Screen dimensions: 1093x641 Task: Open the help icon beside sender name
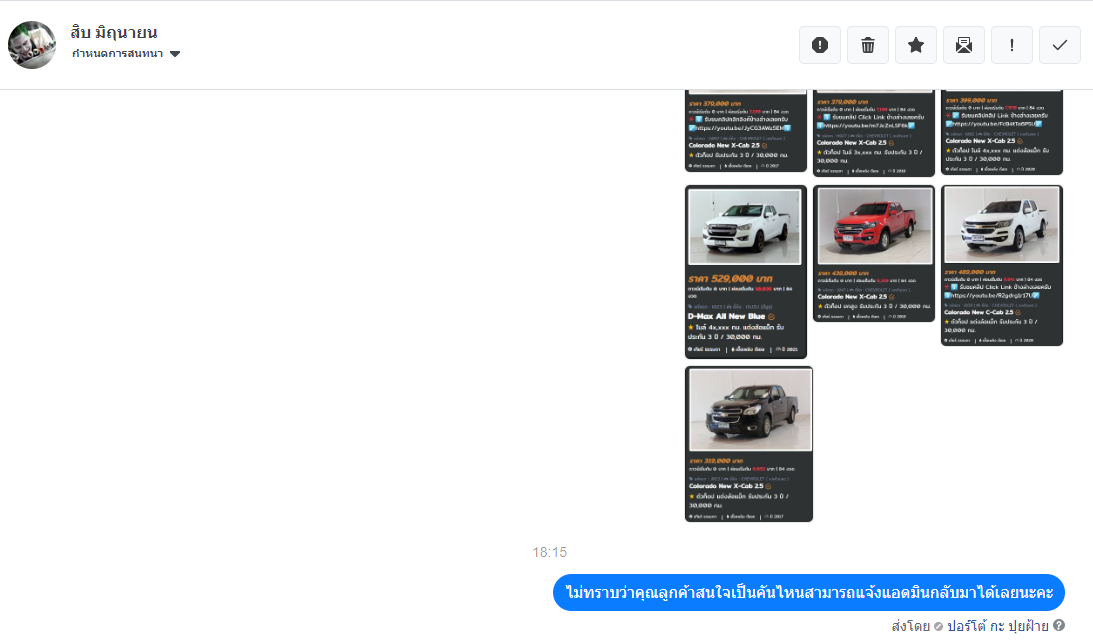(1059, 626)
